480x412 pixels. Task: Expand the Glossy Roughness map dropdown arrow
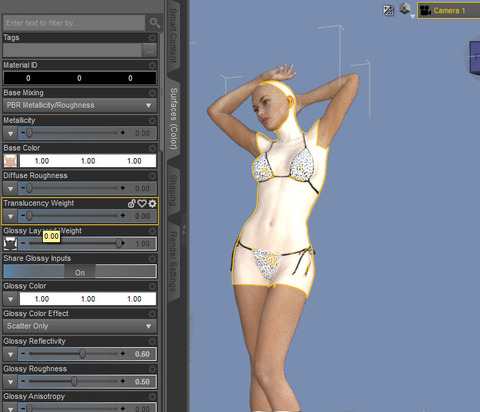(x=11, y=382)
